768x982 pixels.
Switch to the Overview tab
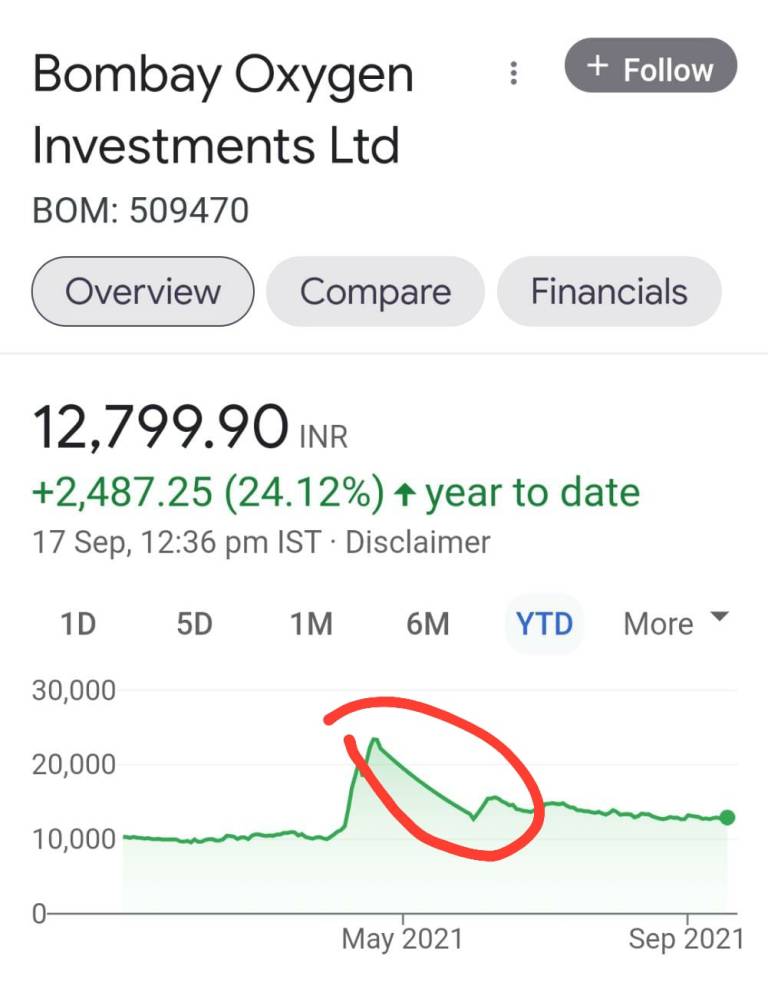(x=143, y=292)
